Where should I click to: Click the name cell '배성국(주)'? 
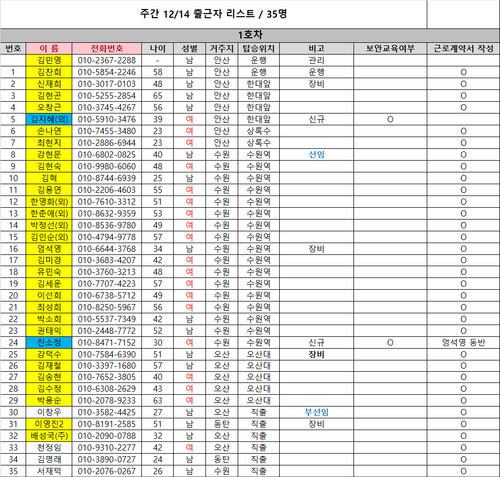pos(49,436)
